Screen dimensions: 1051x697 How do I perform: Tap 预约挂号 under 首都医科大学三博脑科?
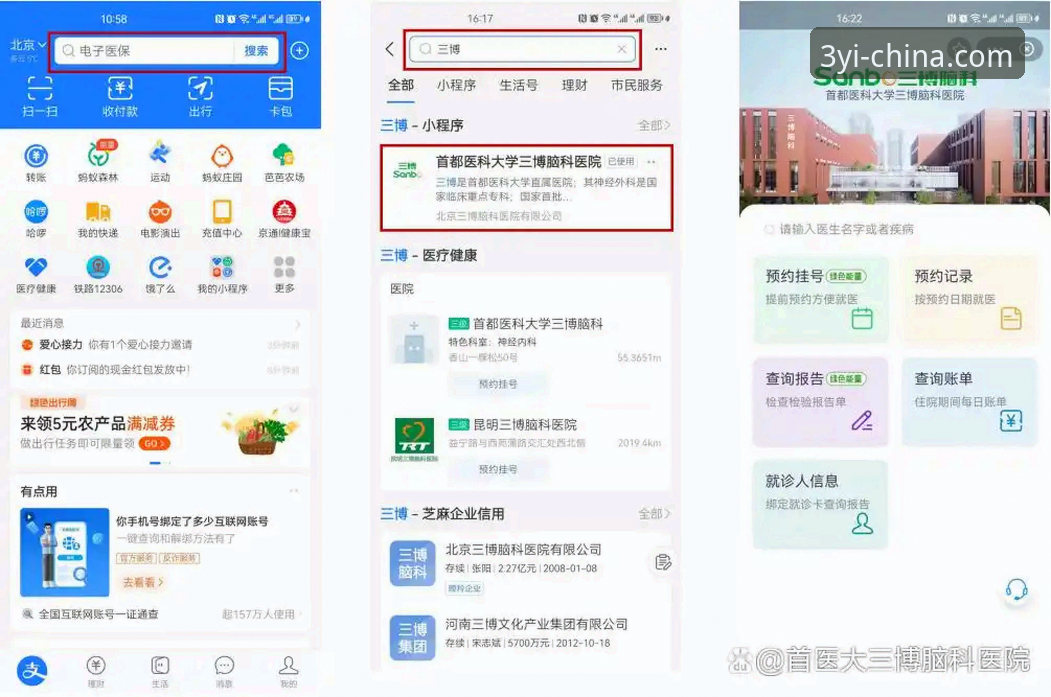coord(498,384)
